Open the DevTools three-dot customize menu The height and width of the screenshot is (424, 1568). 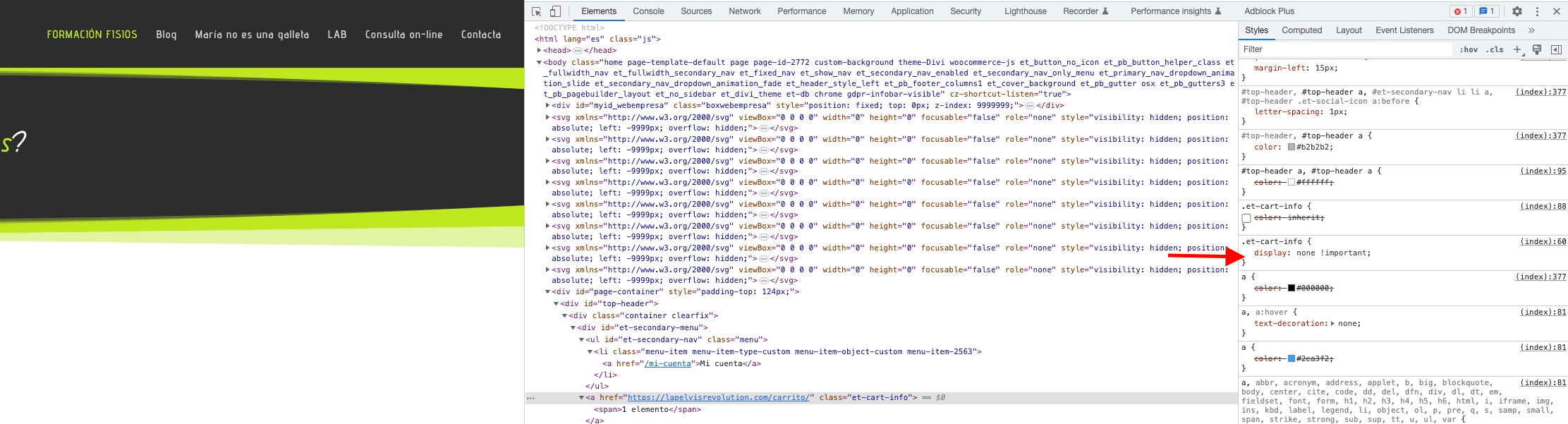[x=1538, y=11]
